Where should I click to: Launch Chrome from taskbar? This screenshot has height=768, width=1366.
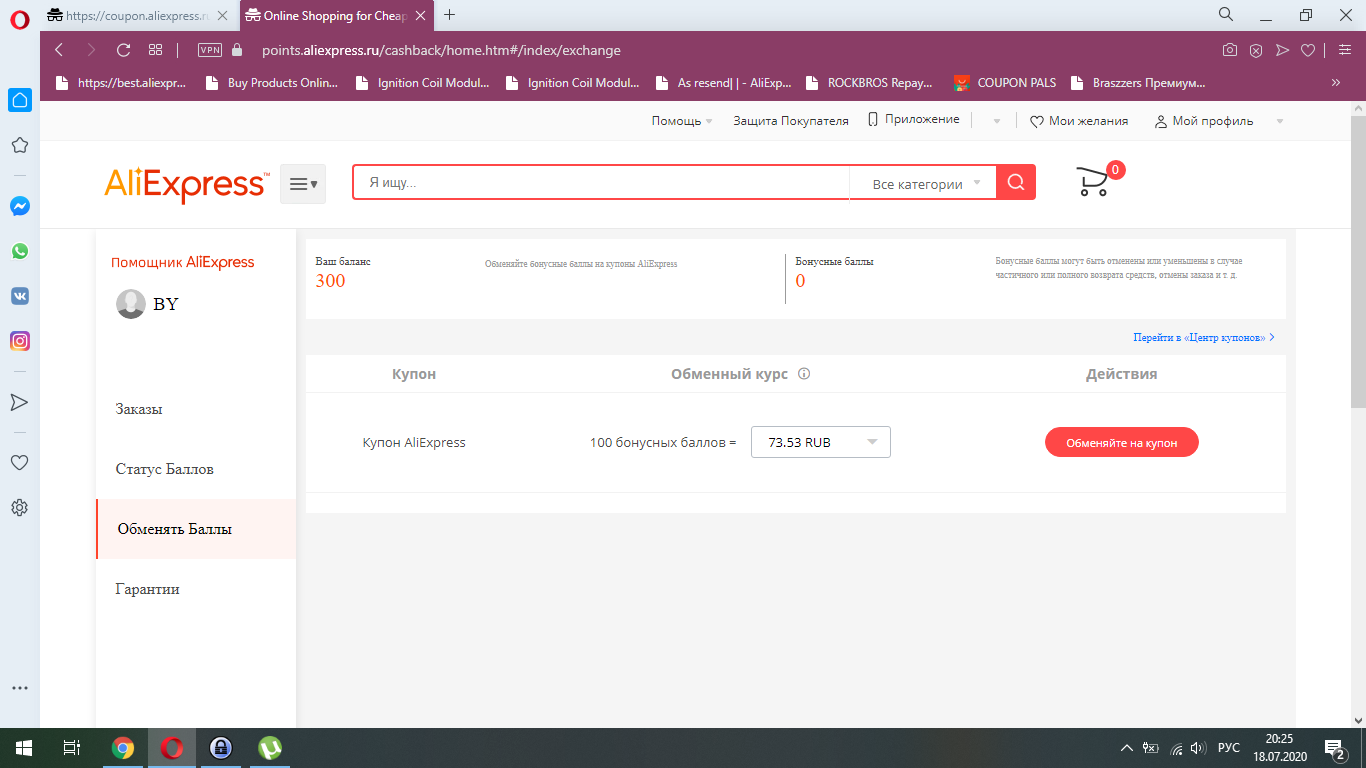[x=123, y=748]
